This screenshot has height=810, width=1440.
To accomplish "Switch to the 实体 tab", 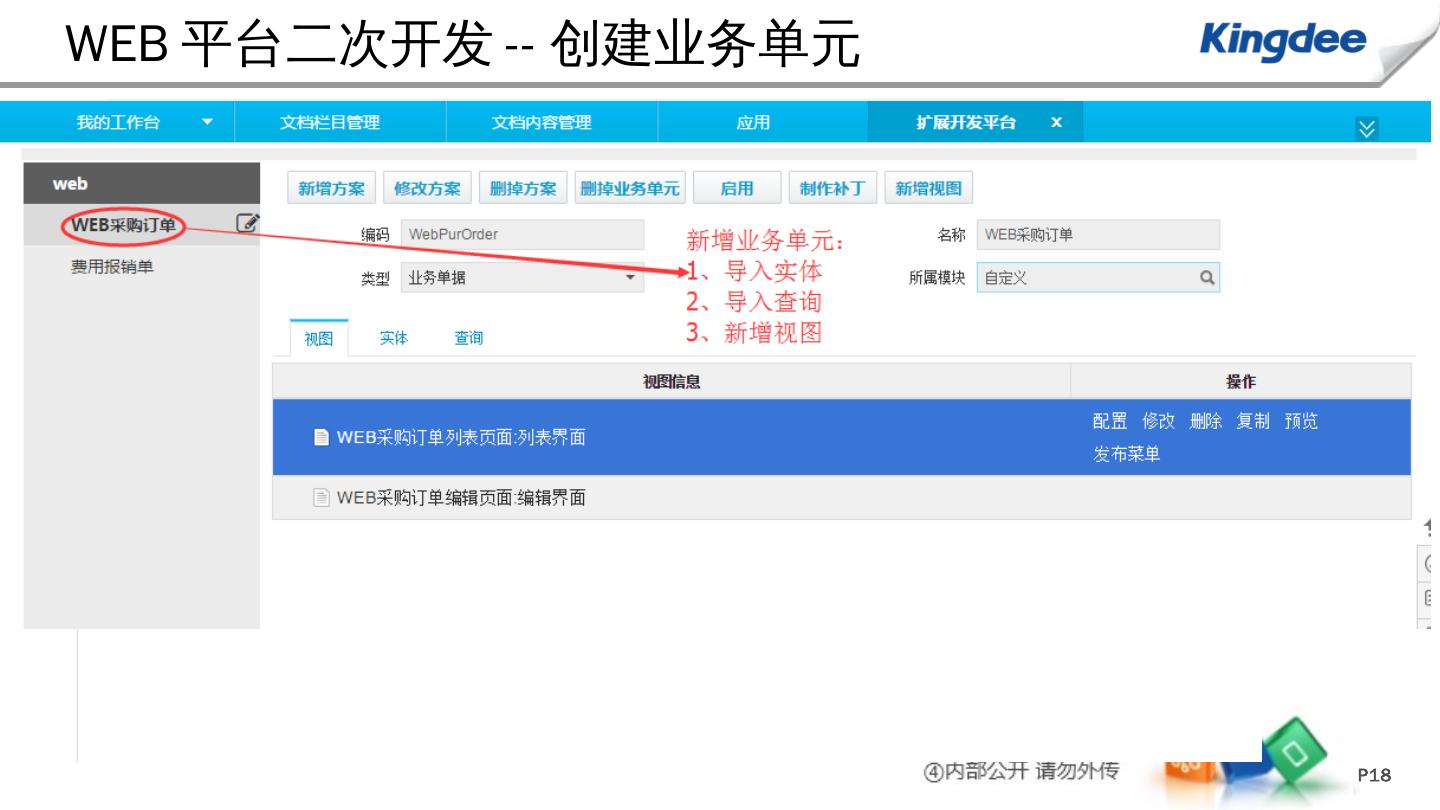I will [x=394, y=338].
